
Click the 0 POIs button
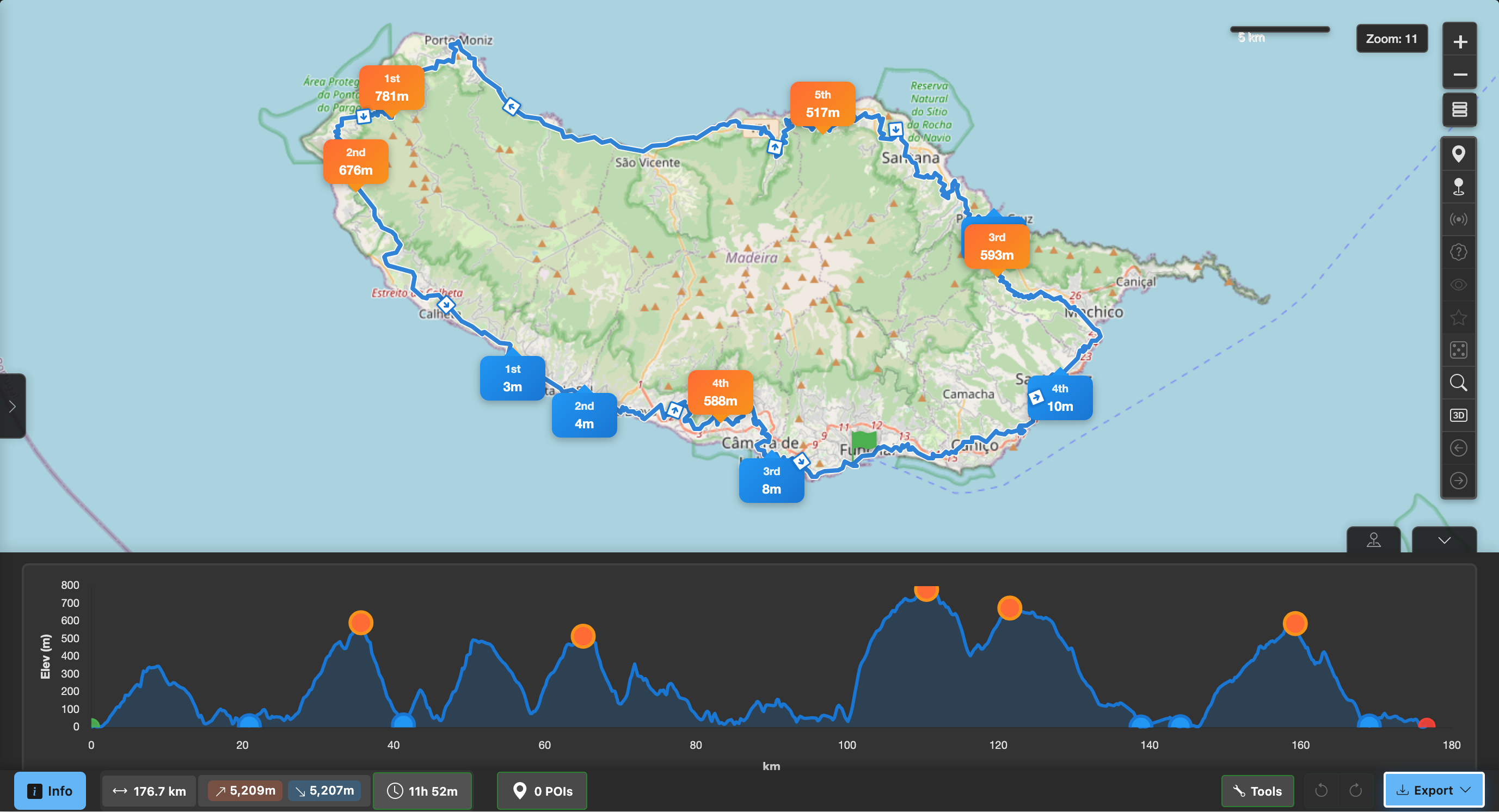pos(541,790)
